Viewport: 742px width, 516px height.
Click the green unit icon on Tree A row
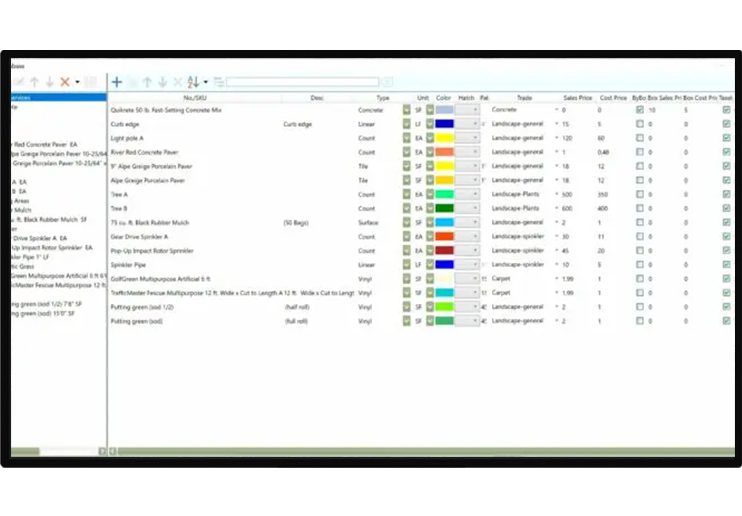pyautogui.click(x=430, y=194)
